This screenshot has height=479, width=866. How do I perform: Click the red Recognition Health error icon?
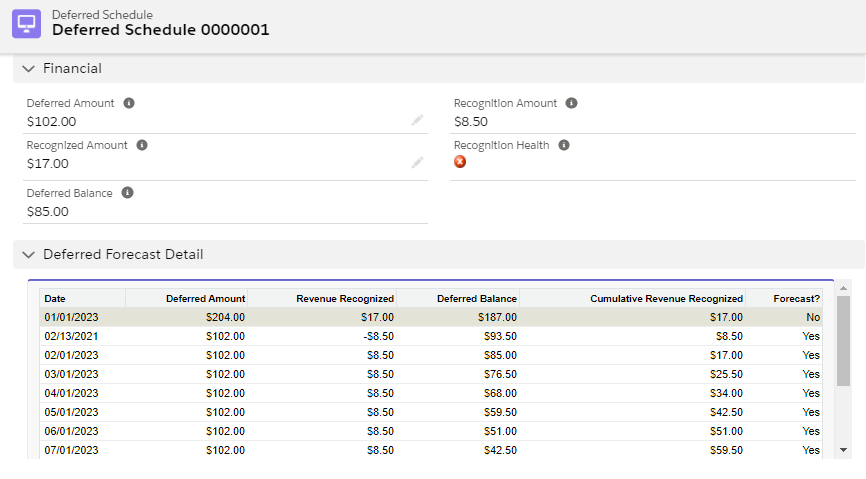click(460, 162)
